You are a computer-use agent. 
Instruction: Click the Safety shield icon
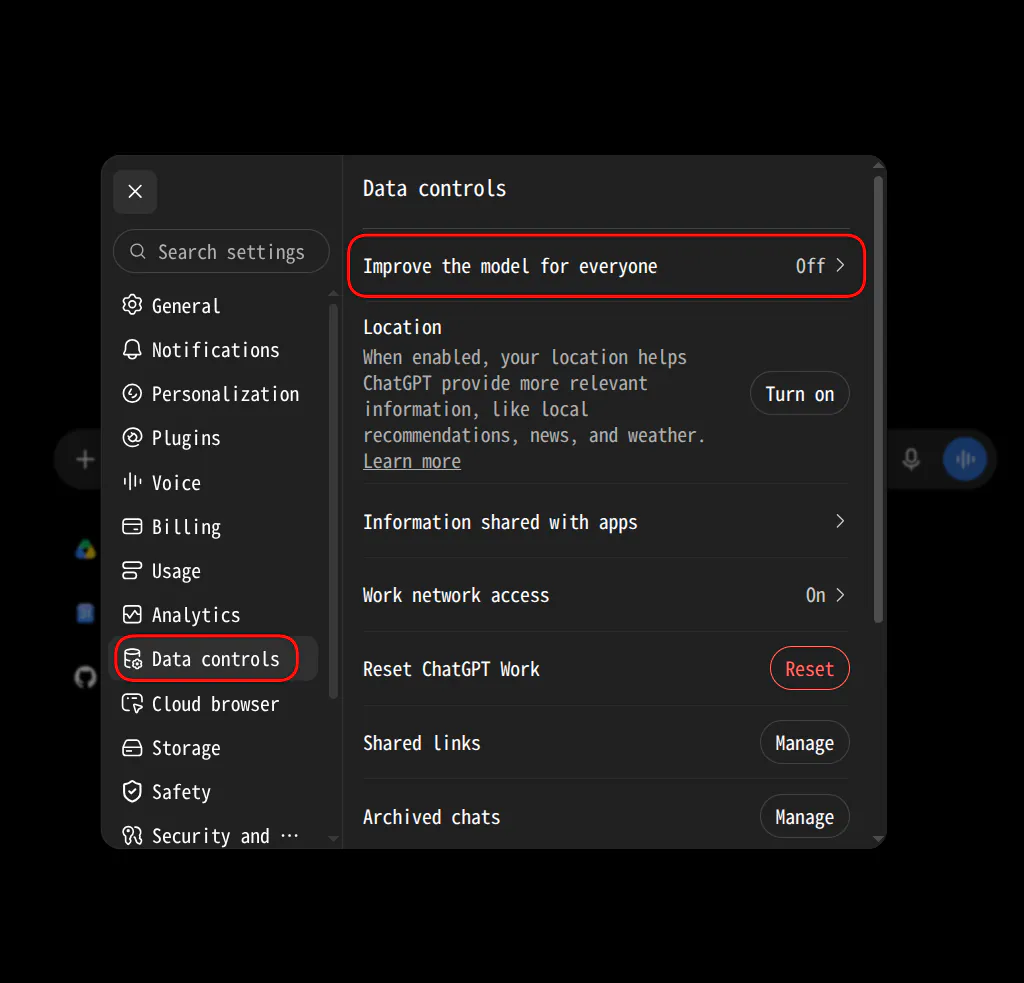click(x=132, y=792)
